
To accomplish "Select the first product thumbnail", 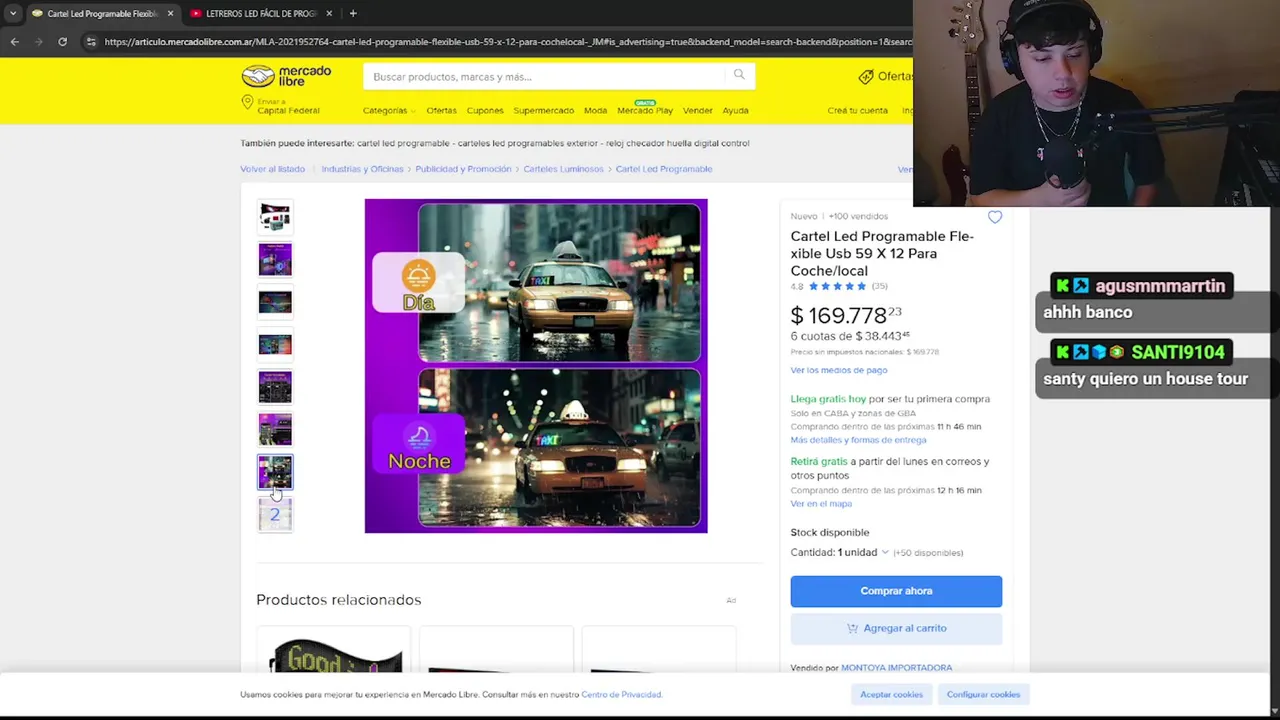I will point(275,217).
